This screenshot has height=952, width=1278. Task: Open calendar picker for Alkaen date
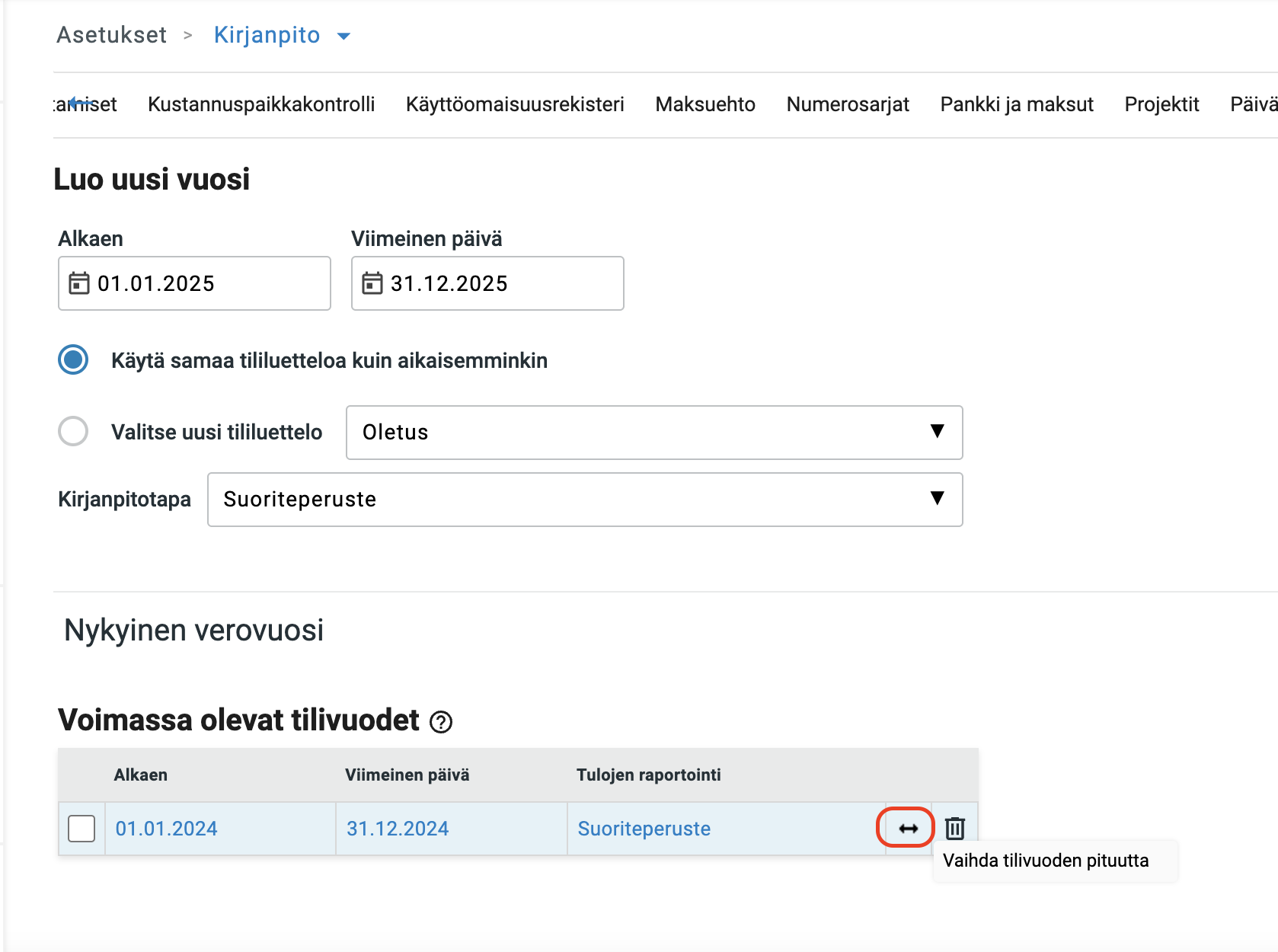[79, 283]
